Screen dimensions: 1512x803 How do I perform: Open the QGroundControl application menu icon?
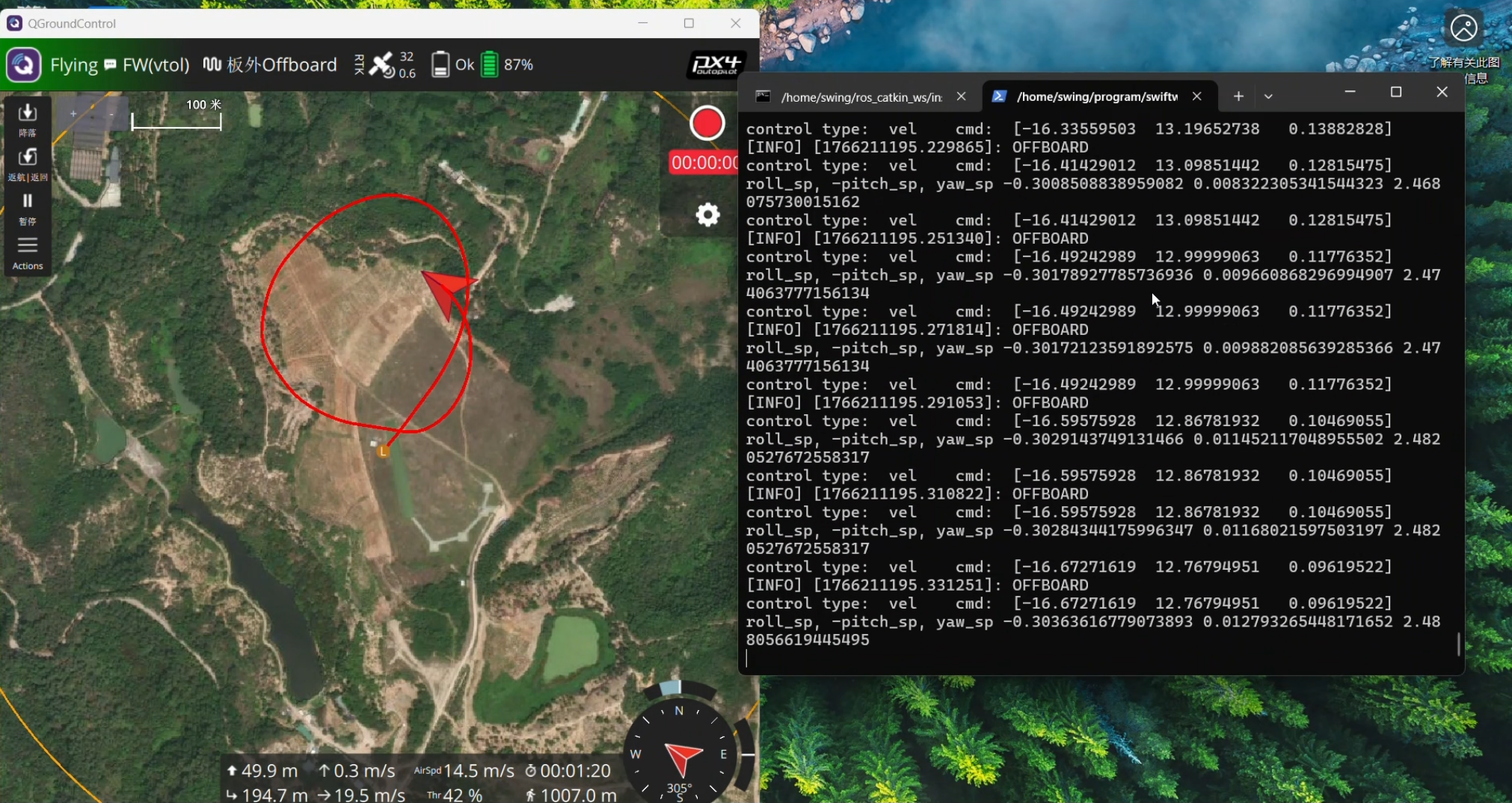(x=23, y=64)
